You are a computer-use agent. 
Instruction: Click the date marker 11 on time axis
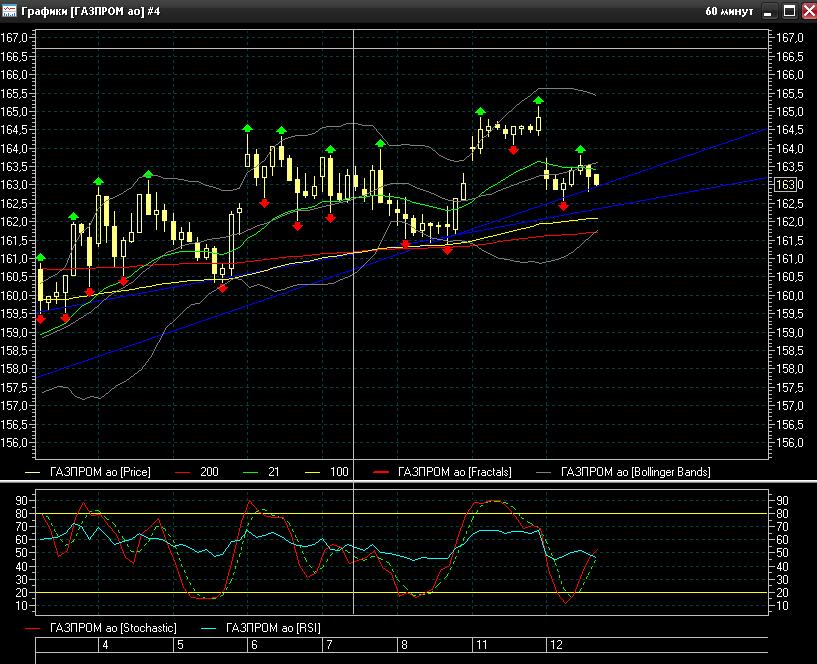pyautogui.click(x=481, y=646)
